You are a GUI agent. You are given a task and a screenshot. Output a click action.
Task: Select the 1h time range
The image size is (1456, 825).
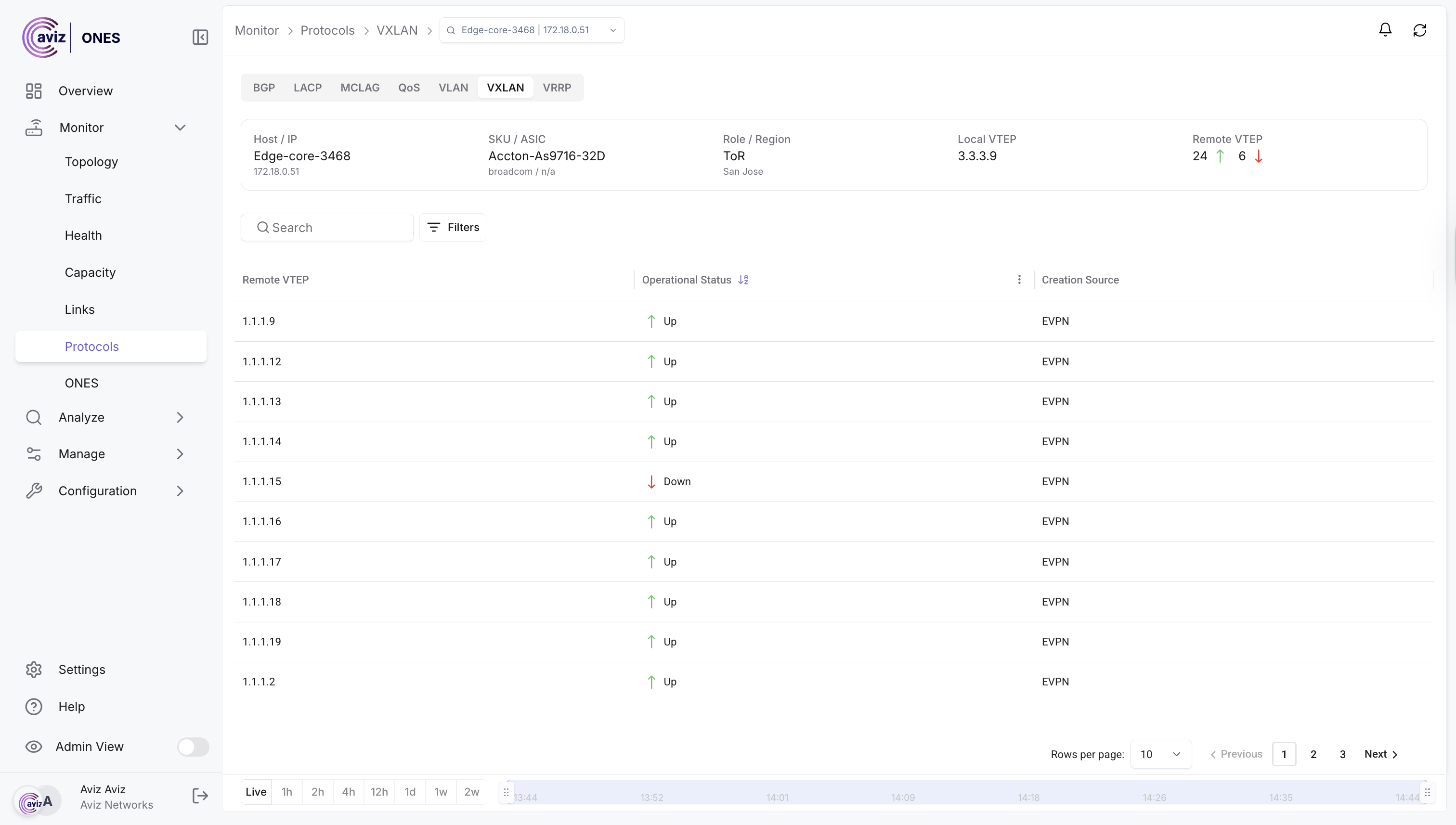[x=287, y=792]
